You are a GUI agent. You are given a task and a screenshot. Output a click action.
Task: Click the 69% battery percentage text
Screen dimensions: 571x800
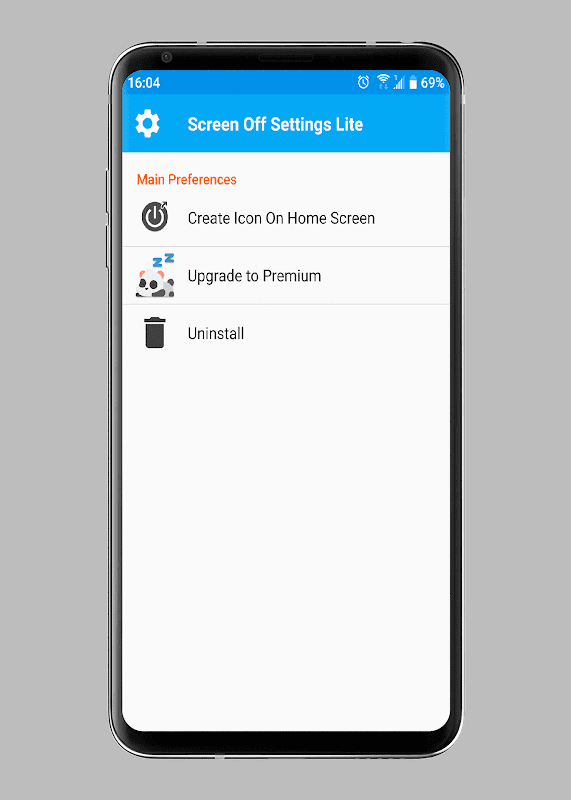pos(433,82)
